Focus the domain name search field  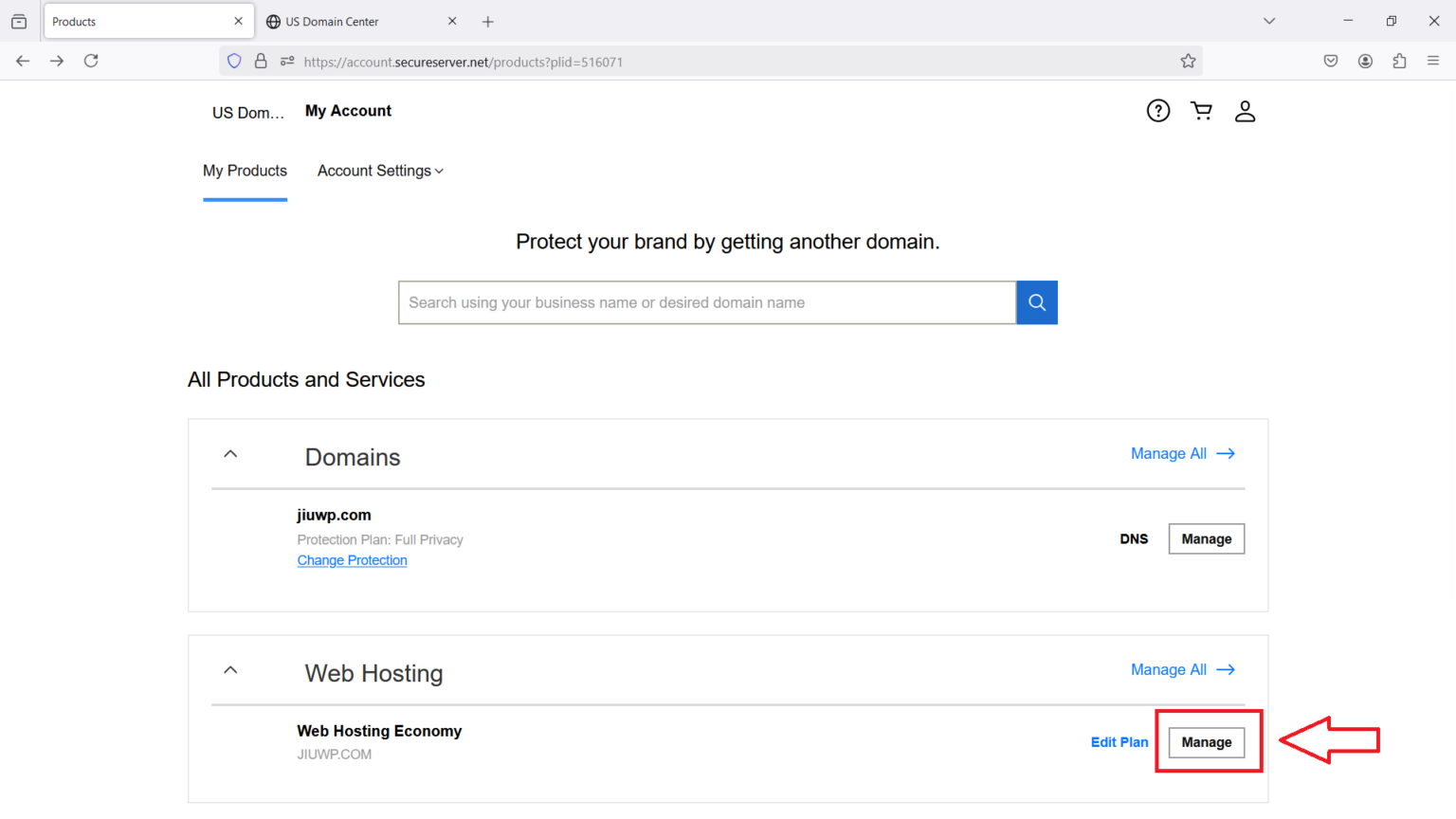tap(706, 302)
